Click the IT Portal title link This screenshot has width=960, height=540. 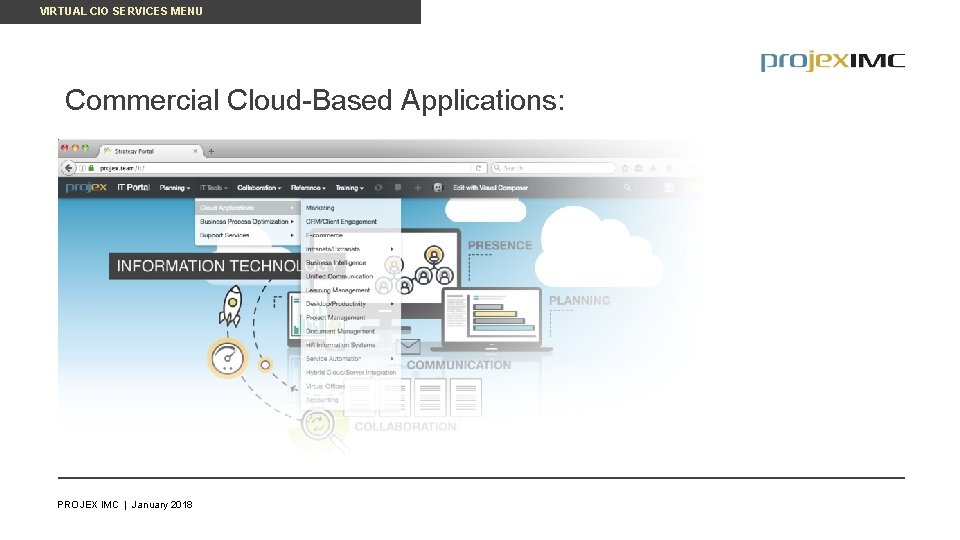click(133, 187)
